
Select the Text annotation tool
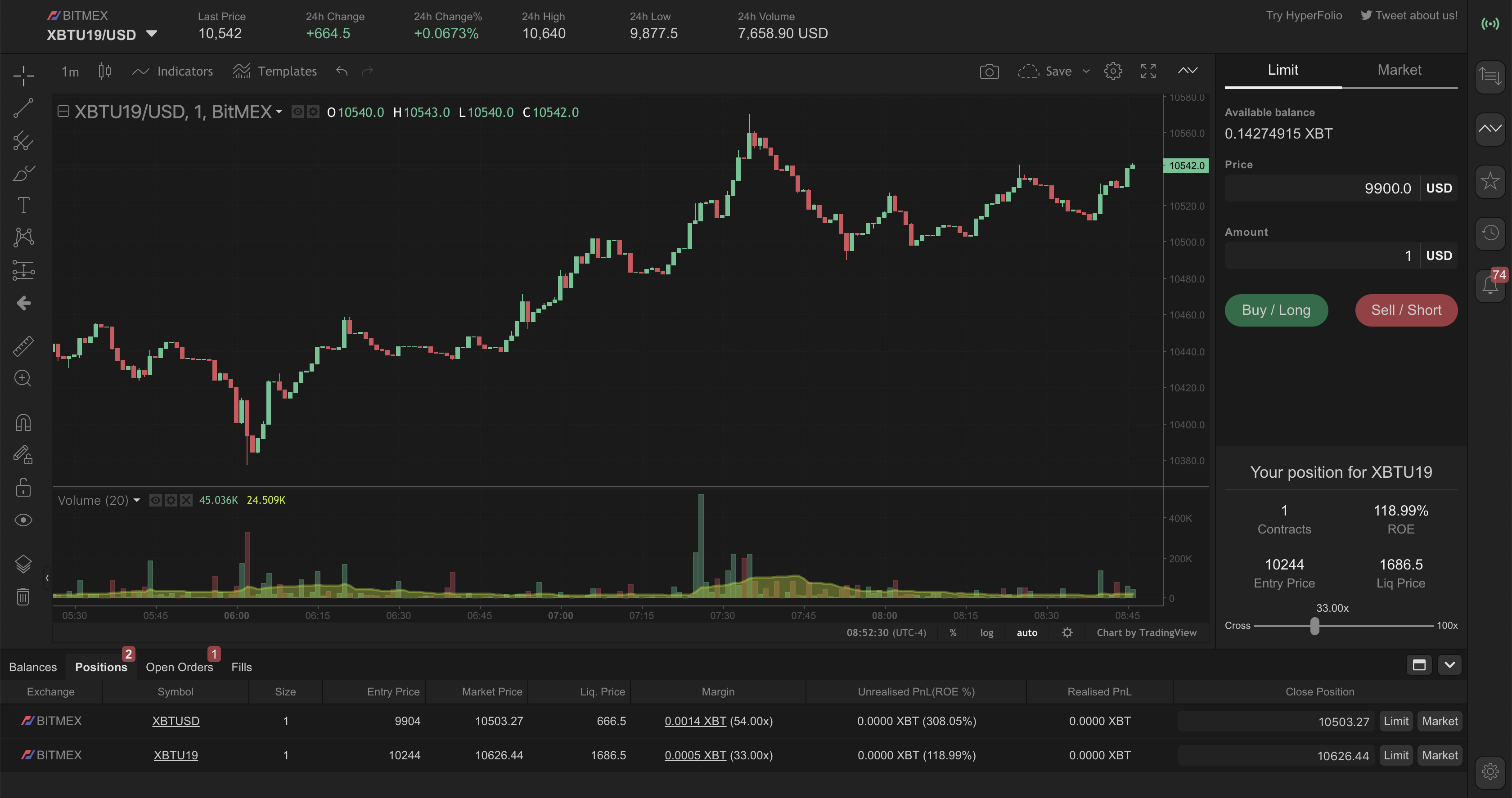(23, 206)
